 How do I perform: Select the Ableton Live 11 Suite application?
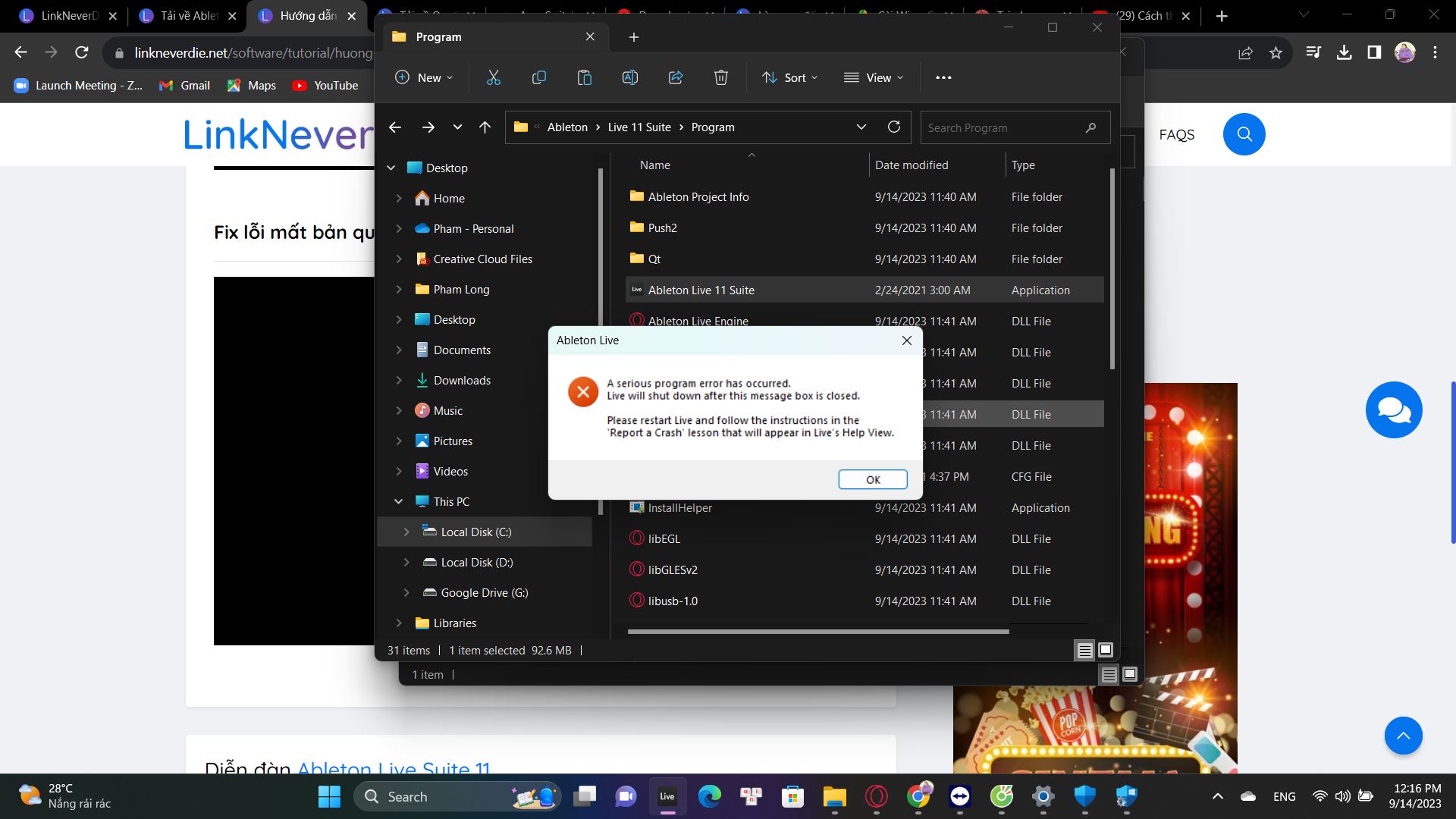click(x=864, y=290)
